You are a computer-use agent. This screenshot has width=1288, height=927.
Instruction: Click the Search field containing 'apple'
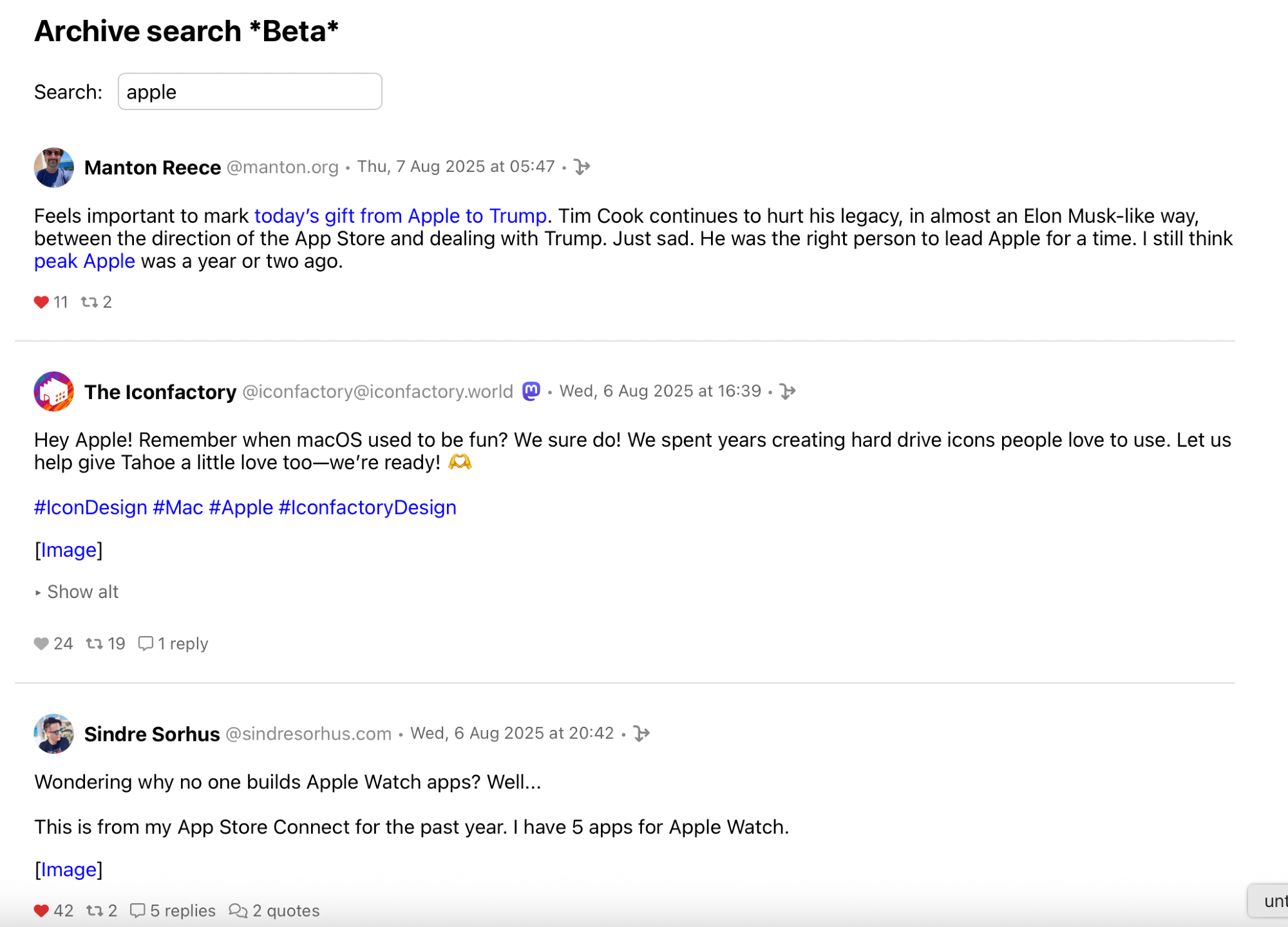pos(250,92)
